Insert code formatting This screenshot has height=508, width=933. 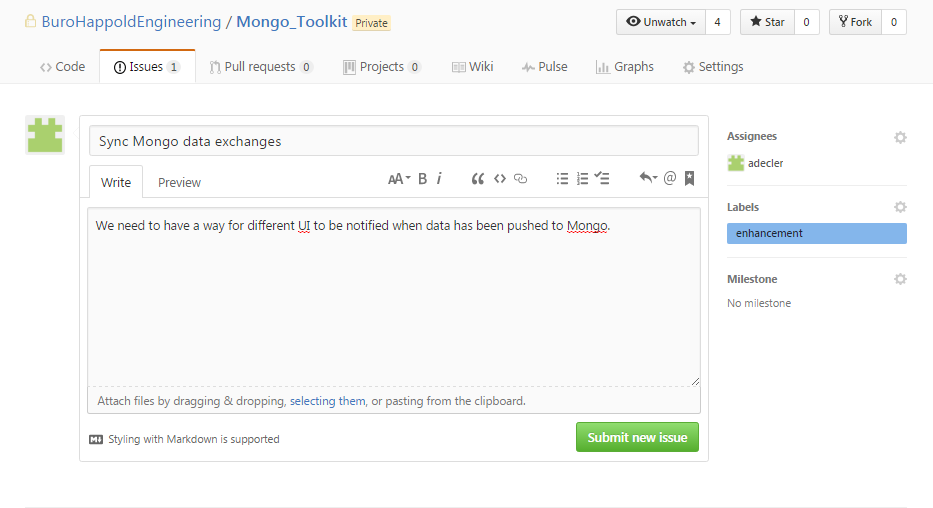pyautogui.click(x=500, y=178)
